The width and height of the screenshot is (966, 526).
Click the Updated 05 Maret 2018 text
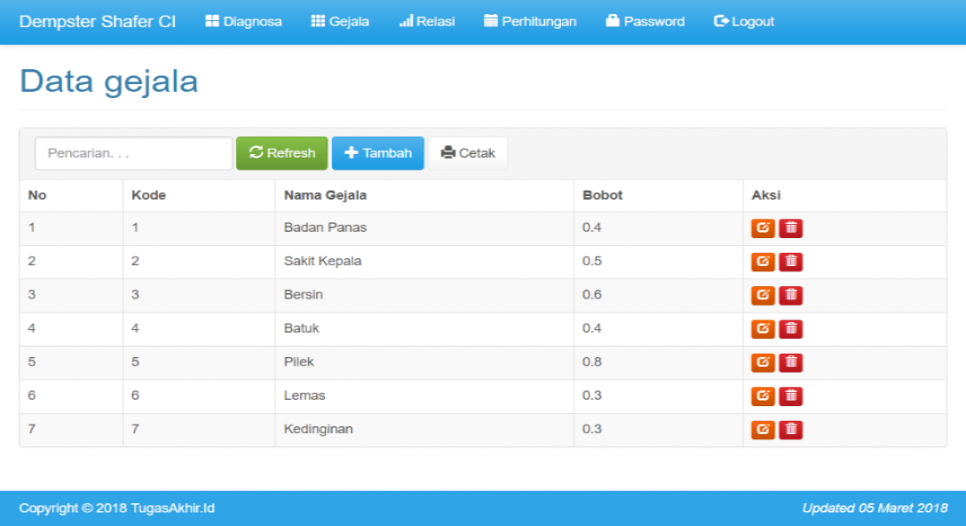pyautogui.click(x=875, y=508)
